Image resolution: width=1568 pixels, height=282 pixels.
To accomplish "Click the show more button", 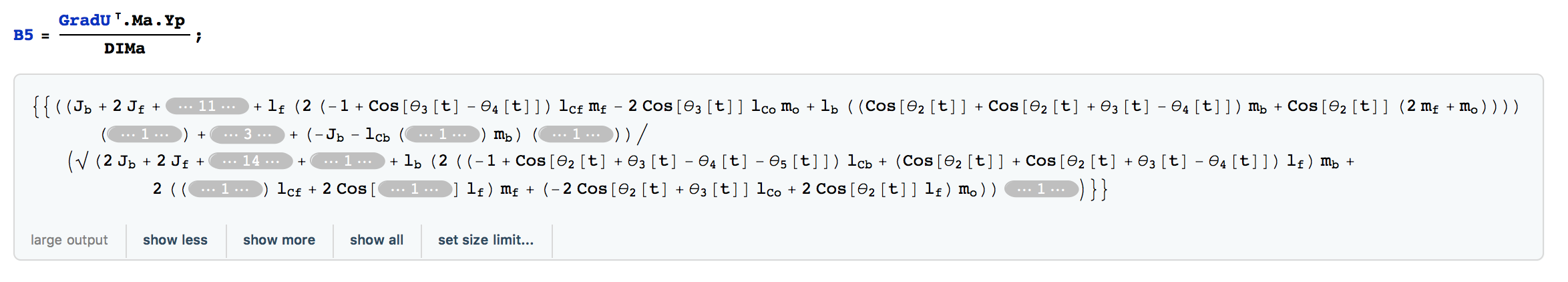I will (x=279, y=240).
